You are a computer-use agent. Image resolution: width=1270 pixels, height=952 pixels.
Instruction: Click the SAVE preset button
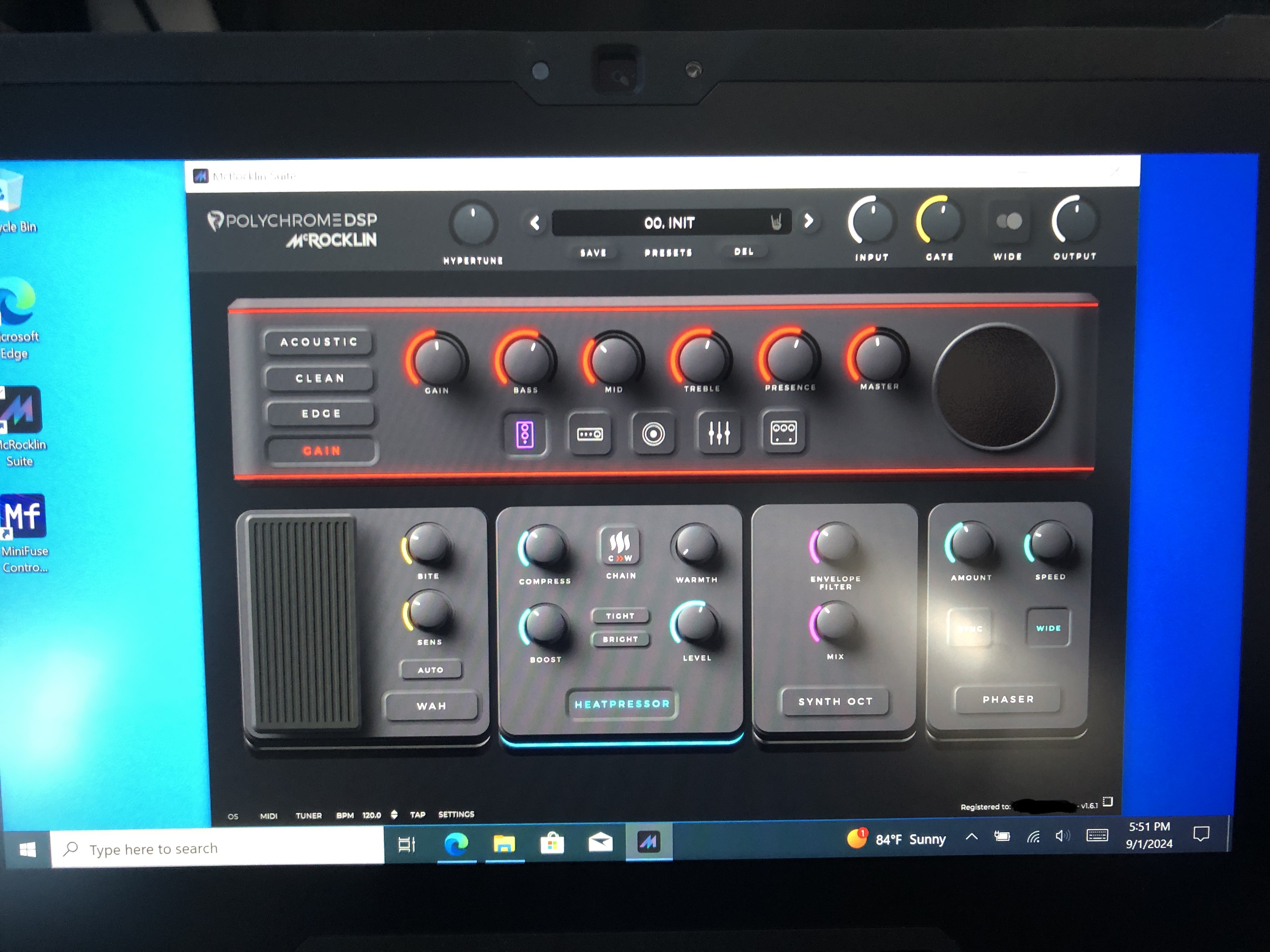click(x=593, y=252)
